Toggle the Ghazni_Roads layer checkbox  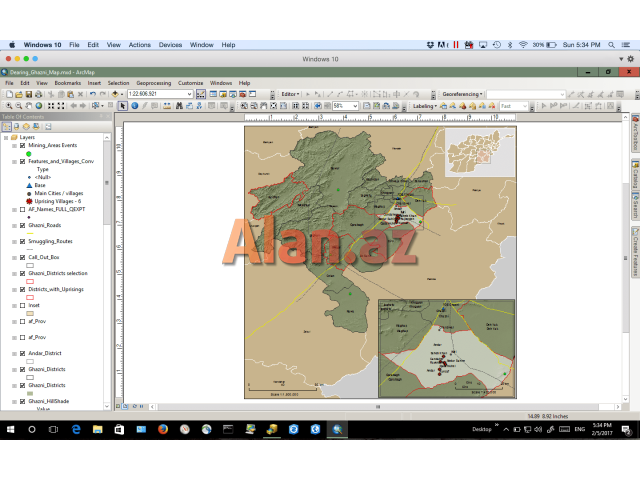coord(22,225)
